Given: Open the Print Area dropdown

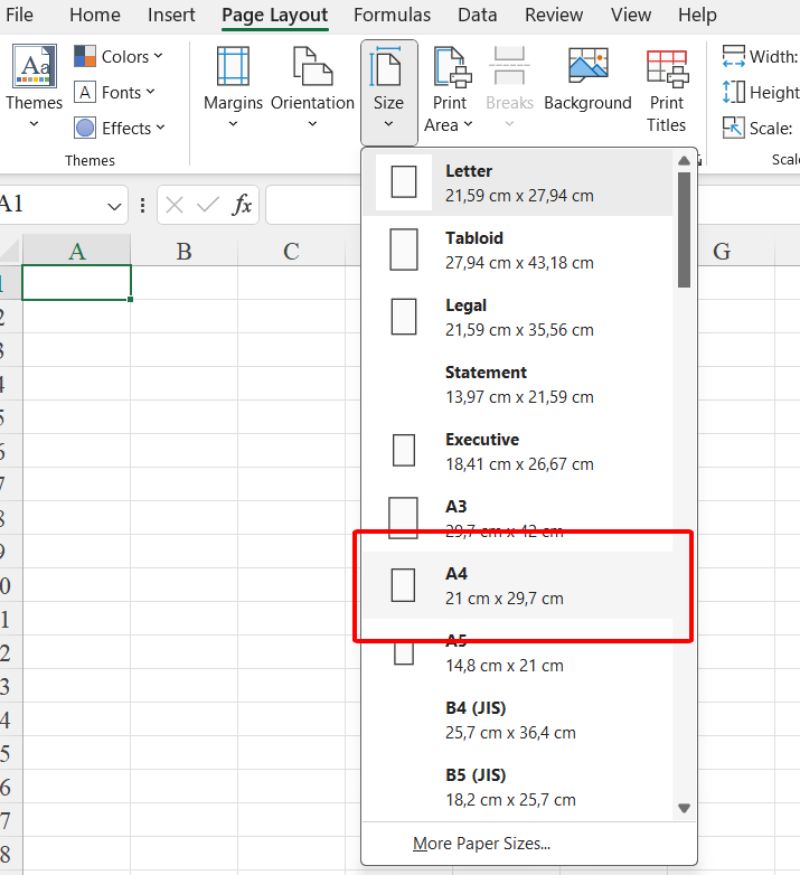Looking at the screenshot, I should point(449,90).
